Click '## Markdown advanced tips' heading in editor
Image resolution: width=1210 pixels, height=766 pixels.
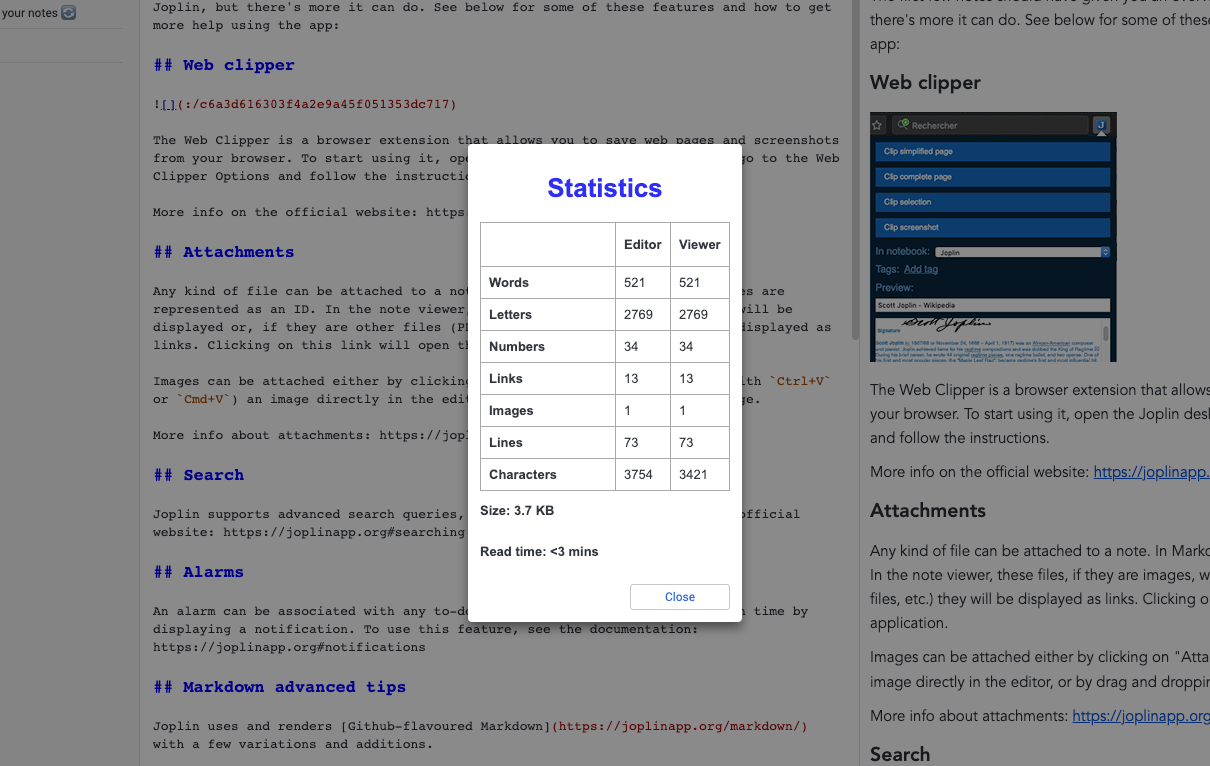click(280, 687)
